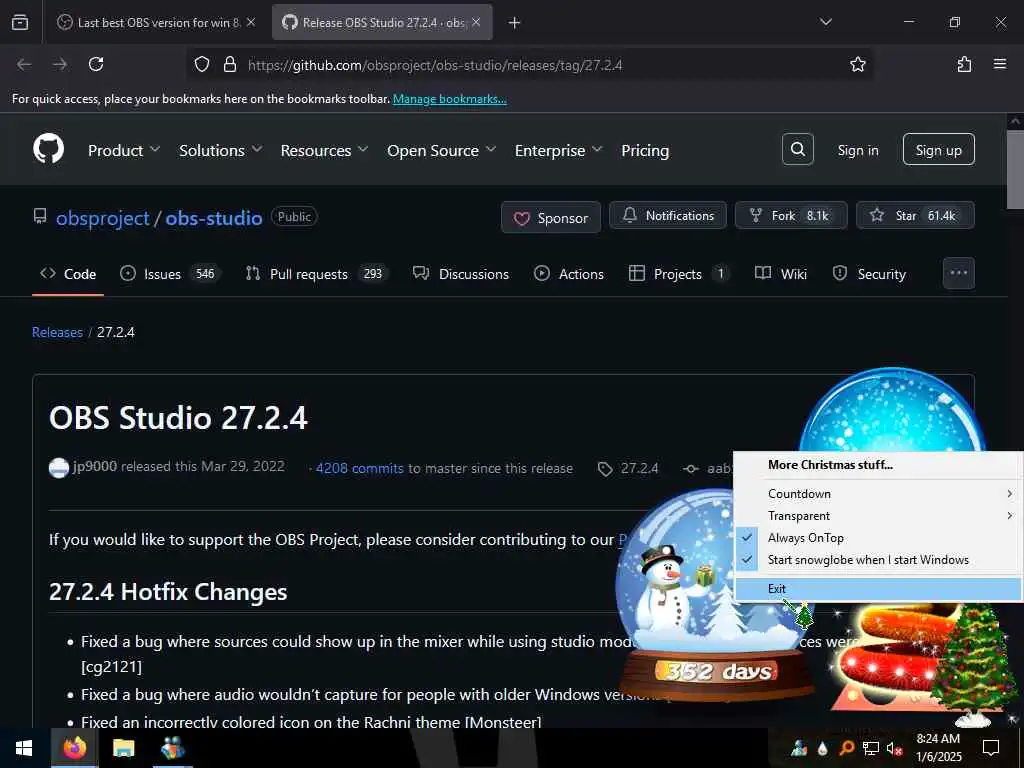Open File Explorer from the taskbar
The width and height of the screenshot is (1024, 768).
[x=123, y=748]
